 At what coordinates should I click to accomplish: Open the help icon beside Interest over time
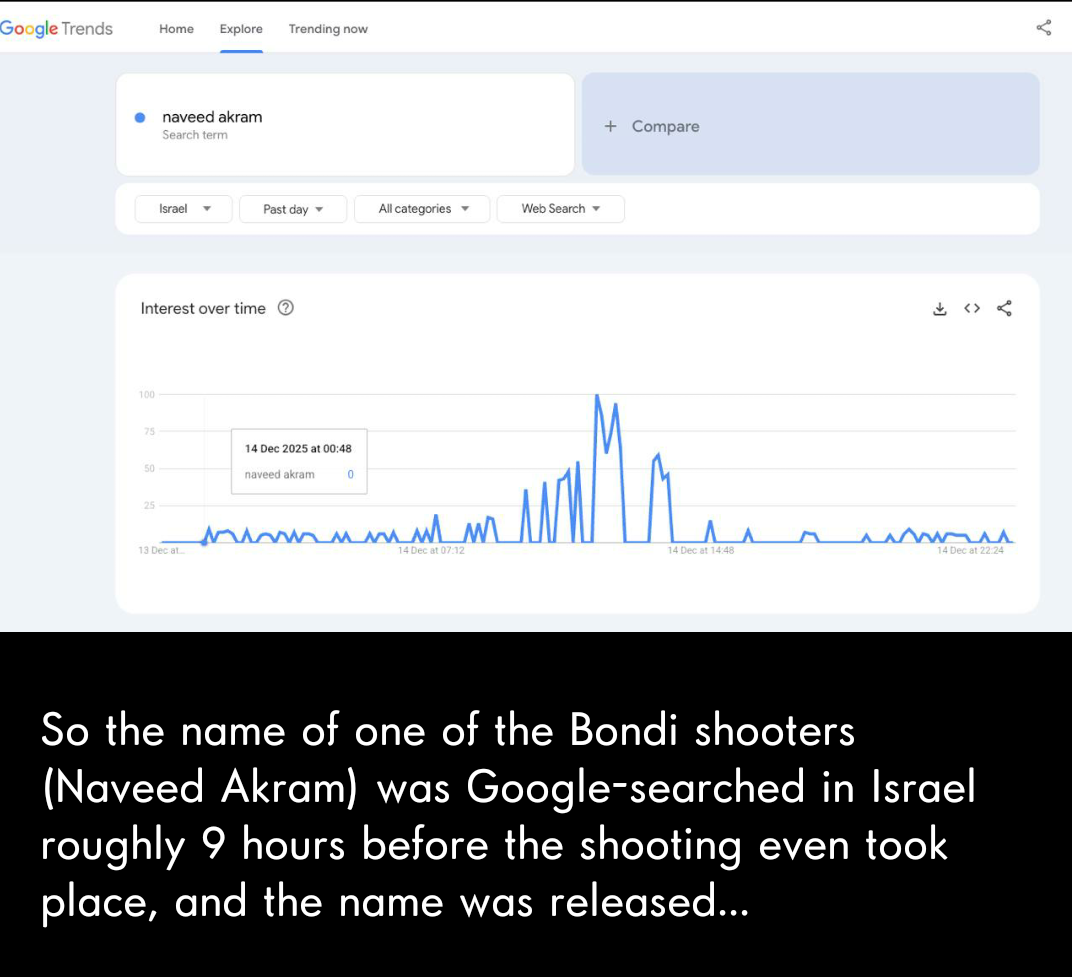pos(285,308)
